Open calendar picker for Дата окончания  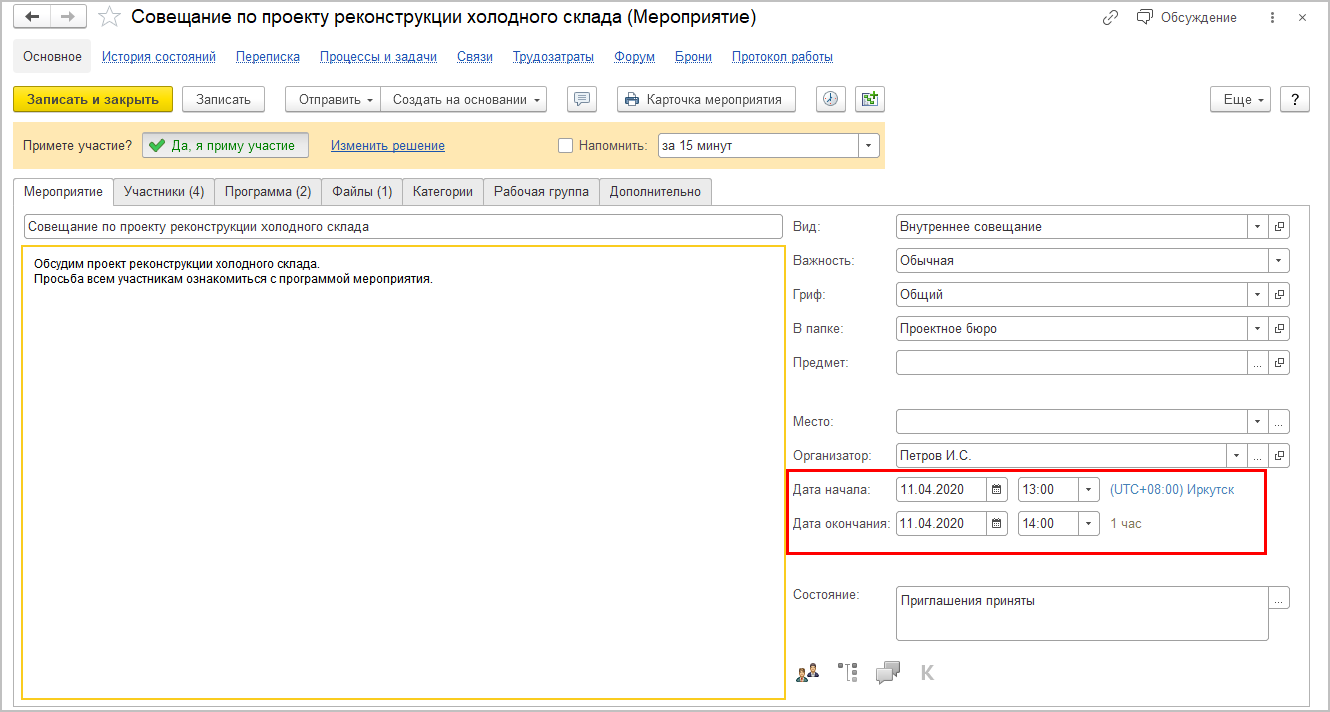tap(997, 523)
